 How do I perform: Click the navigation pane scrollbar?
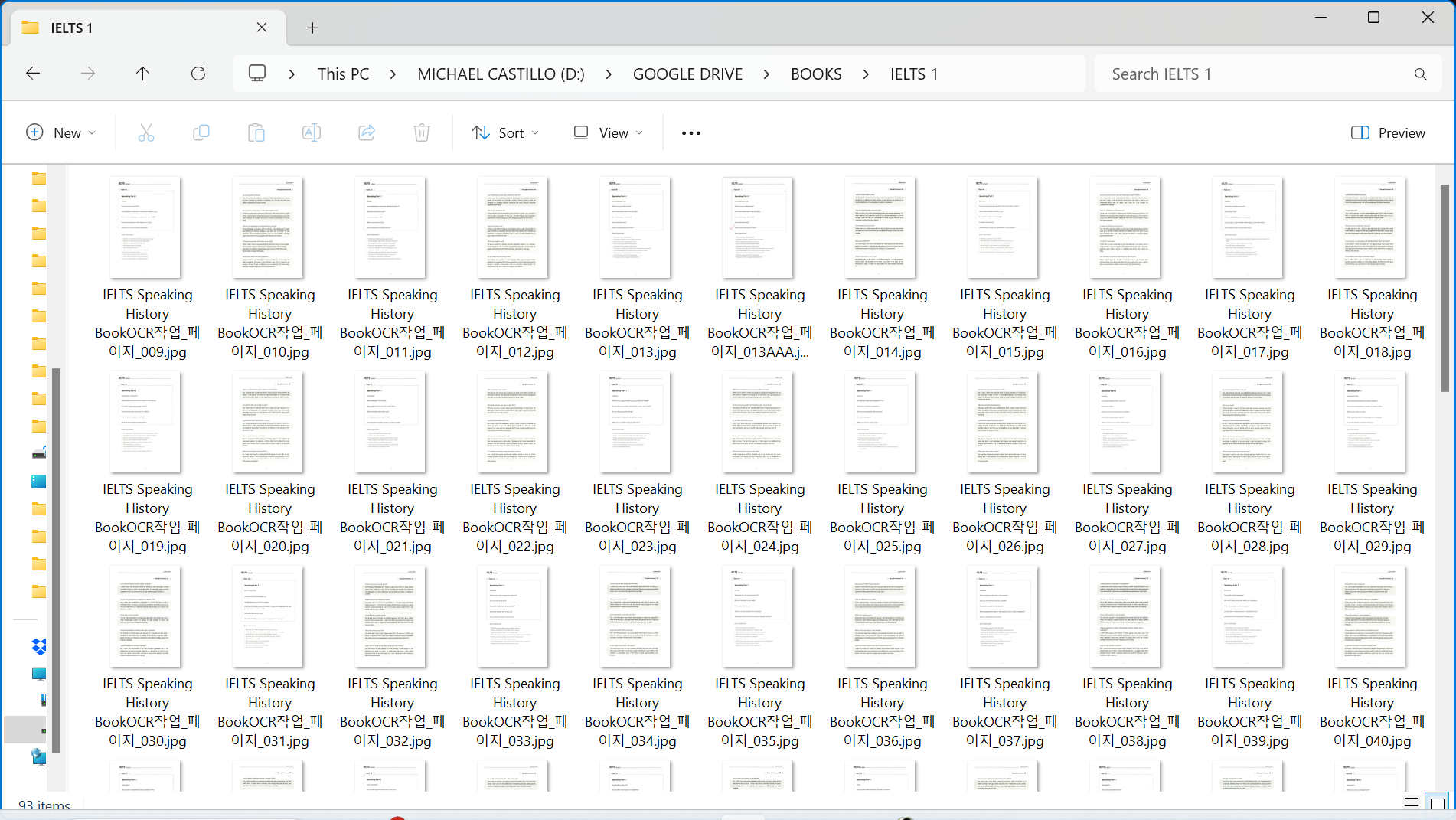click(x=56, y=560)
